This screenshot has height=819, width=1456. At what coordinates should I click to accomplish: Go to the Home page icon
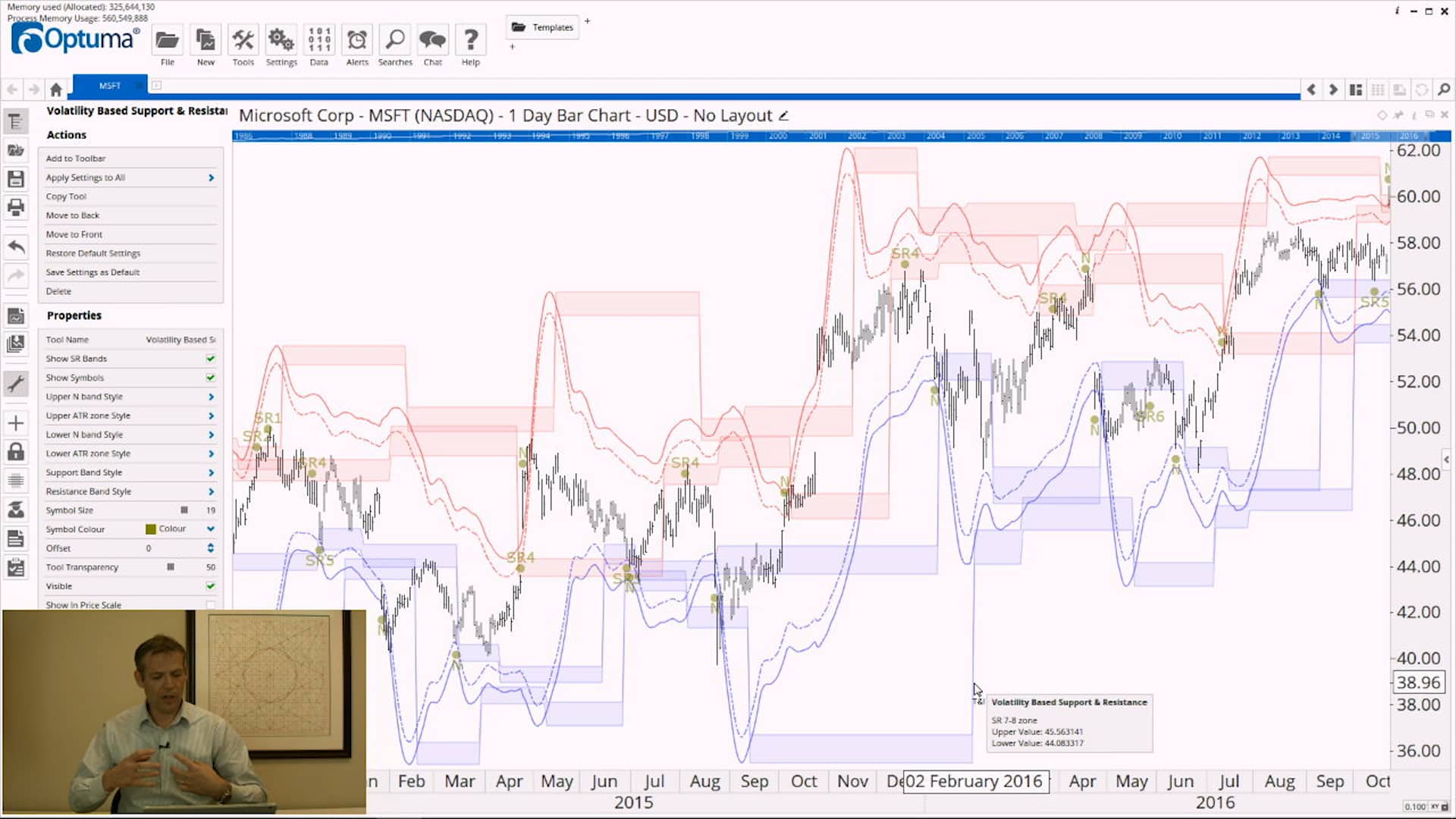pos(55,89)
